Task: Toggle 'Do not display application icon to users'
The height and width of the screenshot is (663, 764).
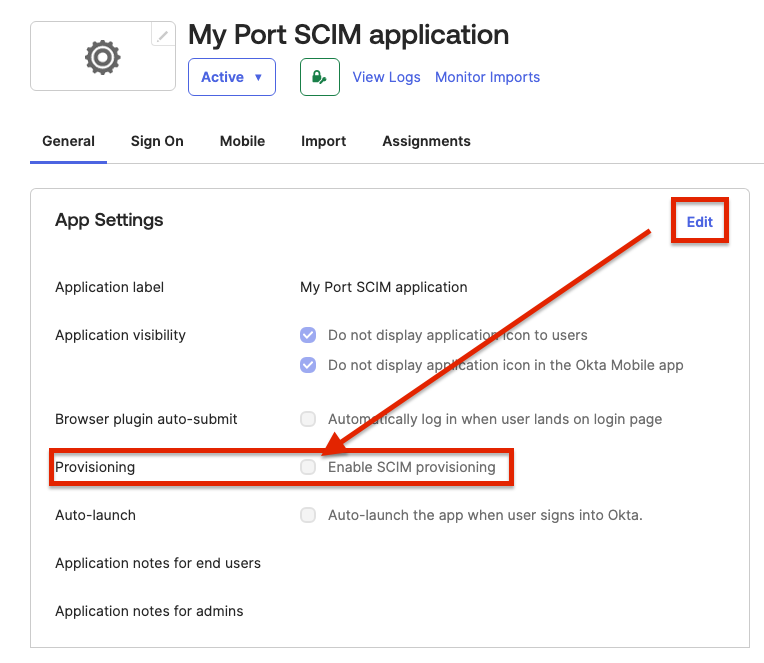Action: [x=308, y=335]
